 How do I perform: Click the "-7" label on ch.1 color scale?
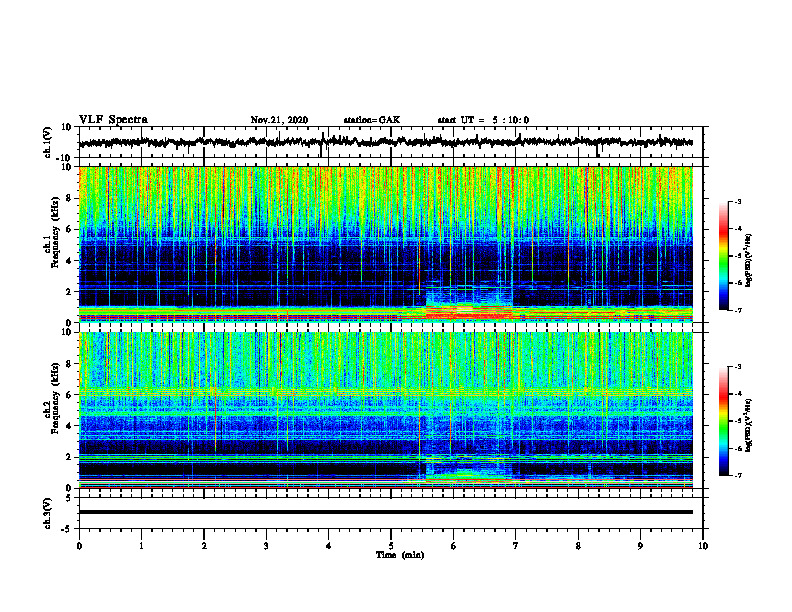(x=738, y=310)
